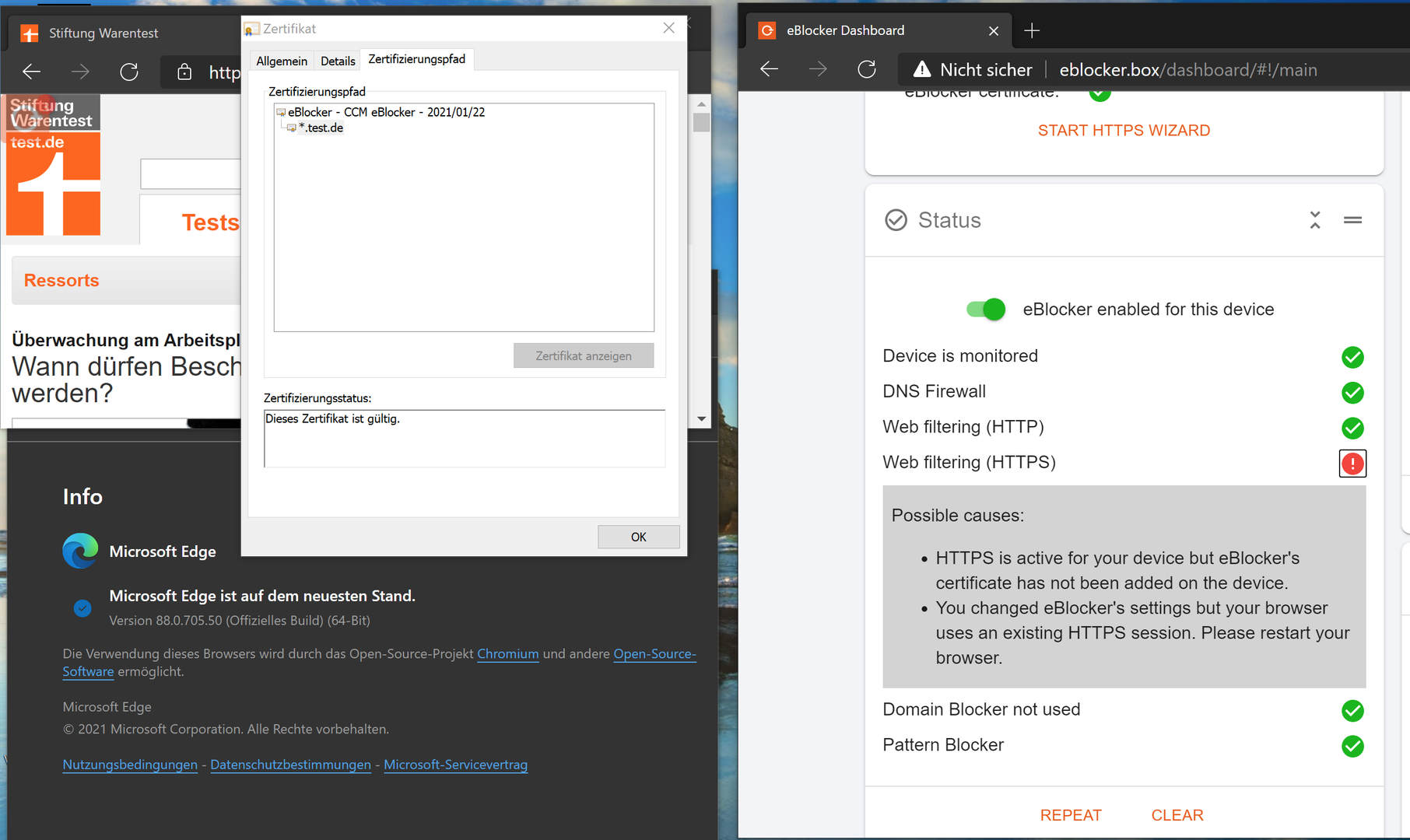Viewport: 1410px width, 840px height.
Task: Click the Edge up-to-date blue checkmark
Action: (x=82, y=608)
